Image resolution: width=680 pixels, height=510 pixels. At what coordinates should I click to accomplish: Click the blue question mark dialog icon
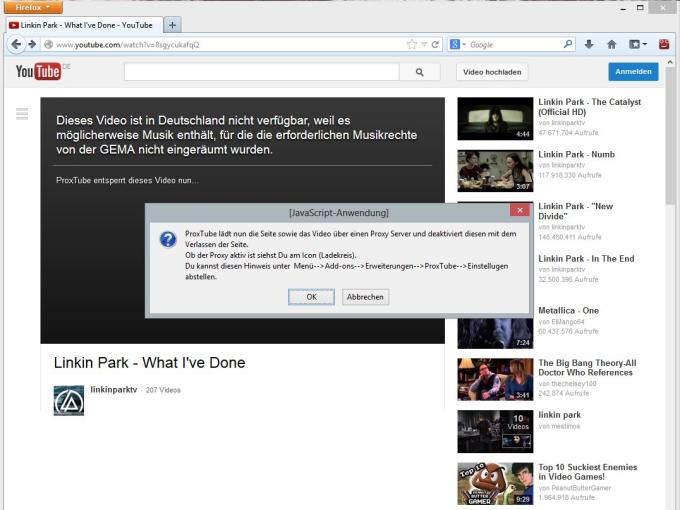168,239
